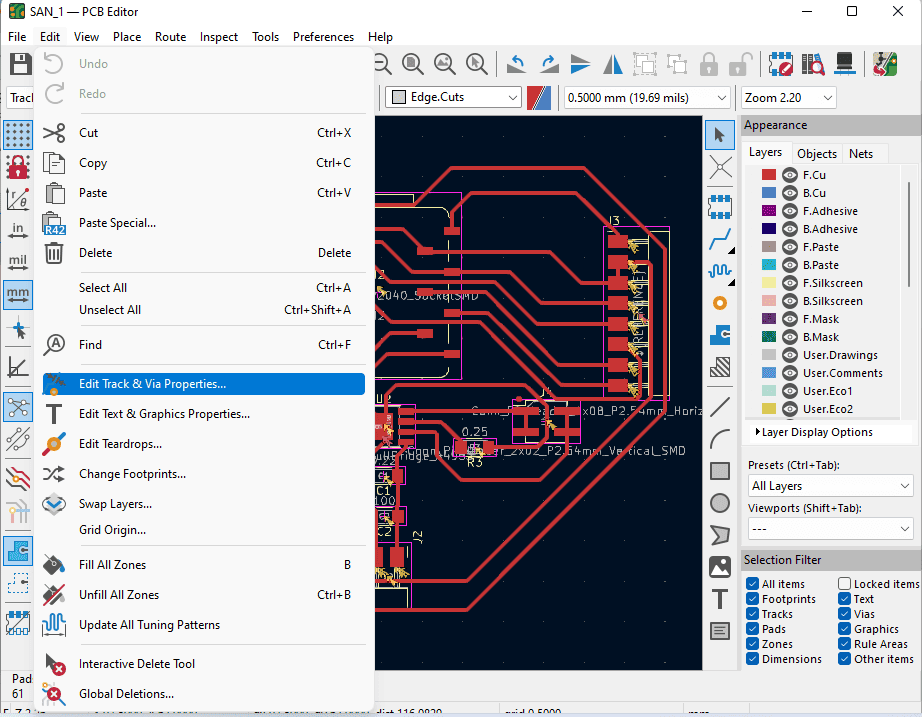Screen dimensions: 922x717
Task: Save the board with the floppy icon
Action: coord(20,64)
